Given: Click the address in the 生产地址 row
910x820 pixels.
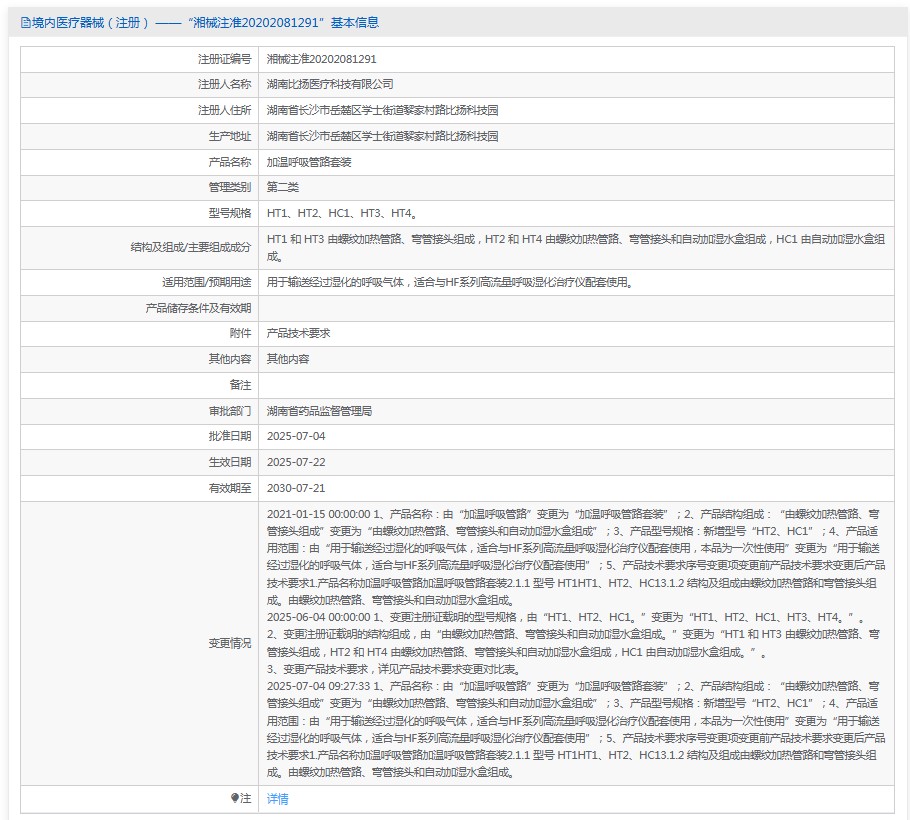Looking at the screenshot, I should click(382, 136).
